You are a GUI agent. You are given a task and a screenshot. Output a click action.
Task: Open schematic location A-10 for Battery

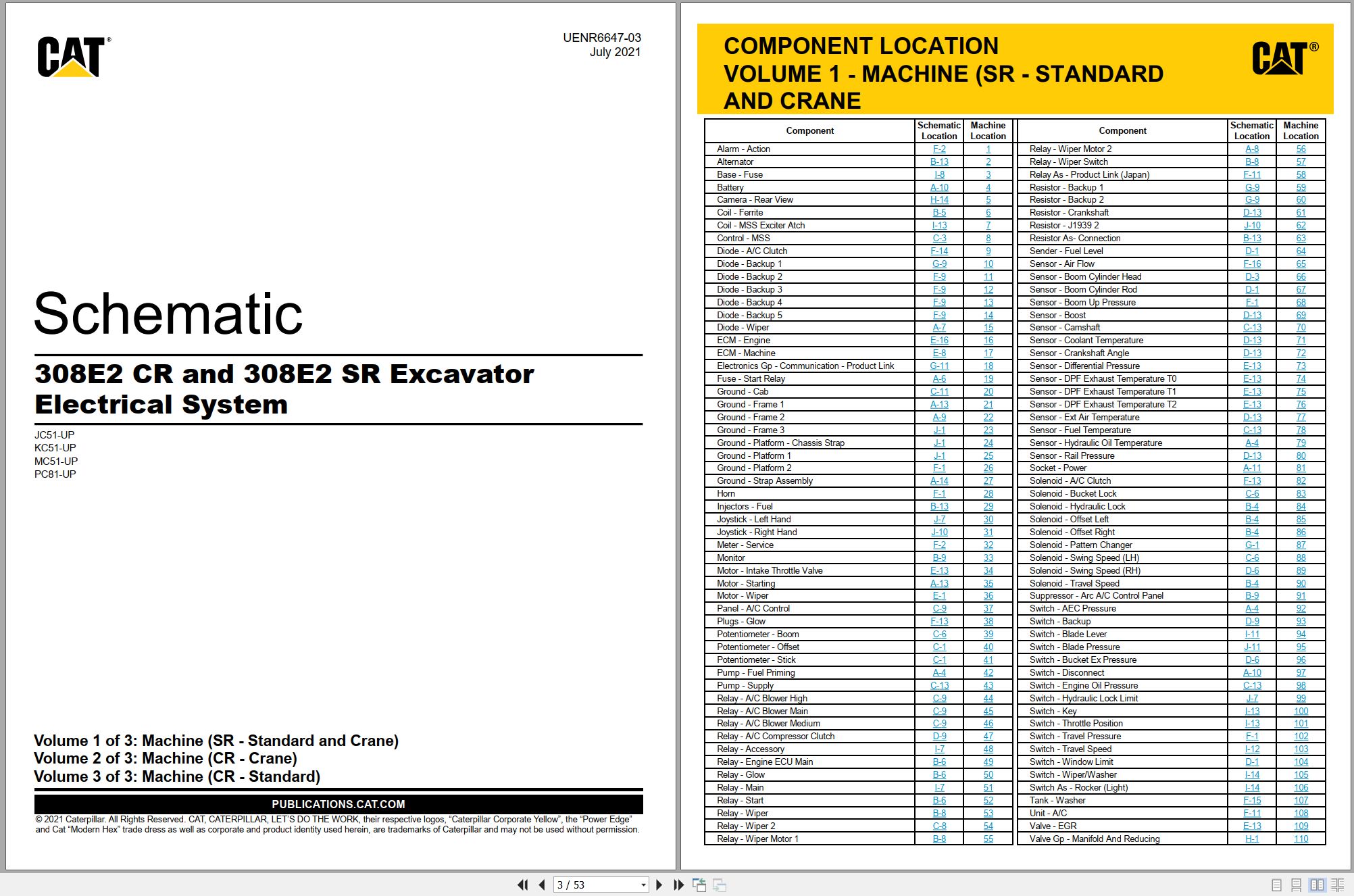click(939, 187)
